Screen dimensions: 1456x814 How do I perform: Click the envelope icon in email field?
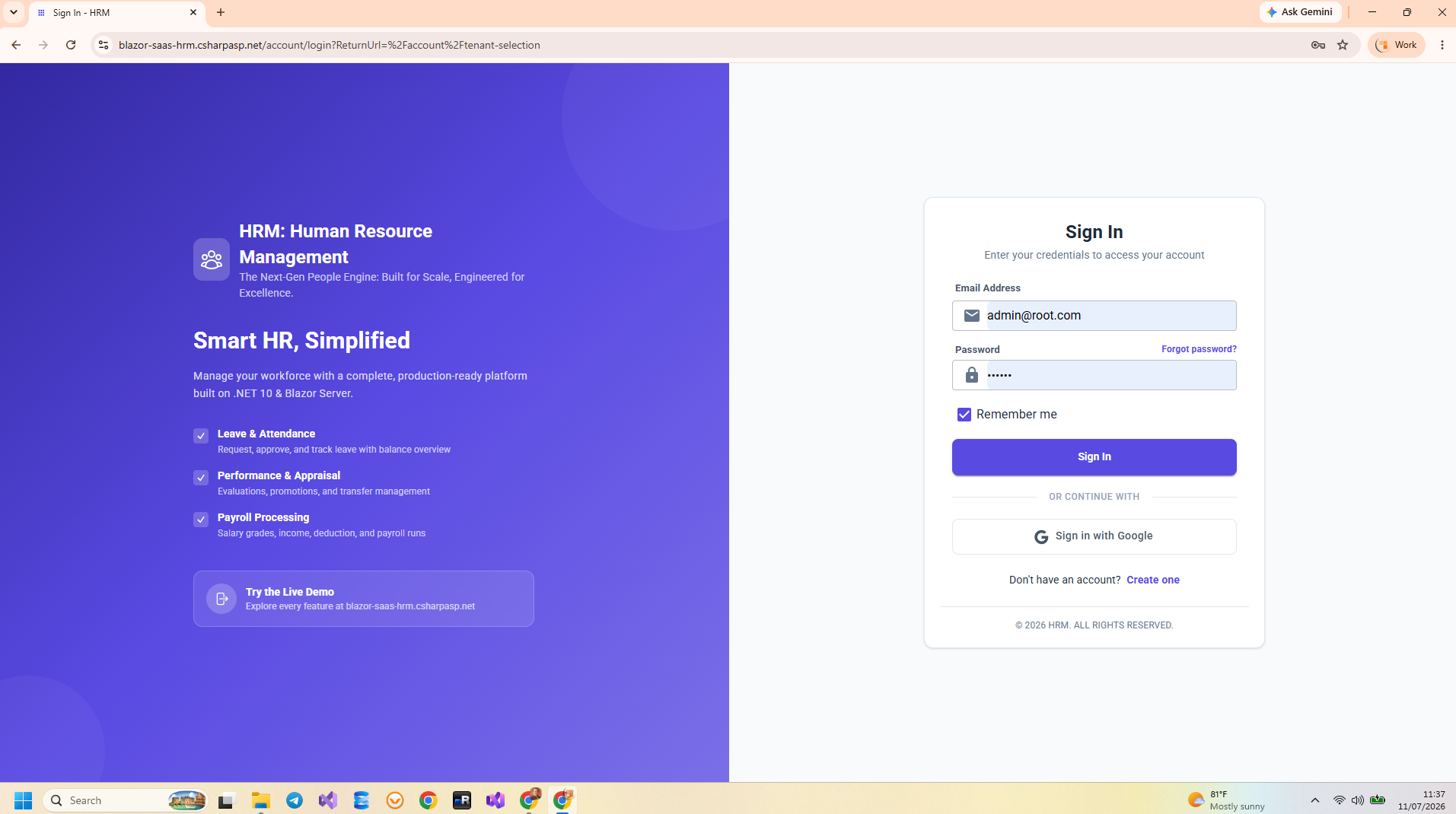971,316
